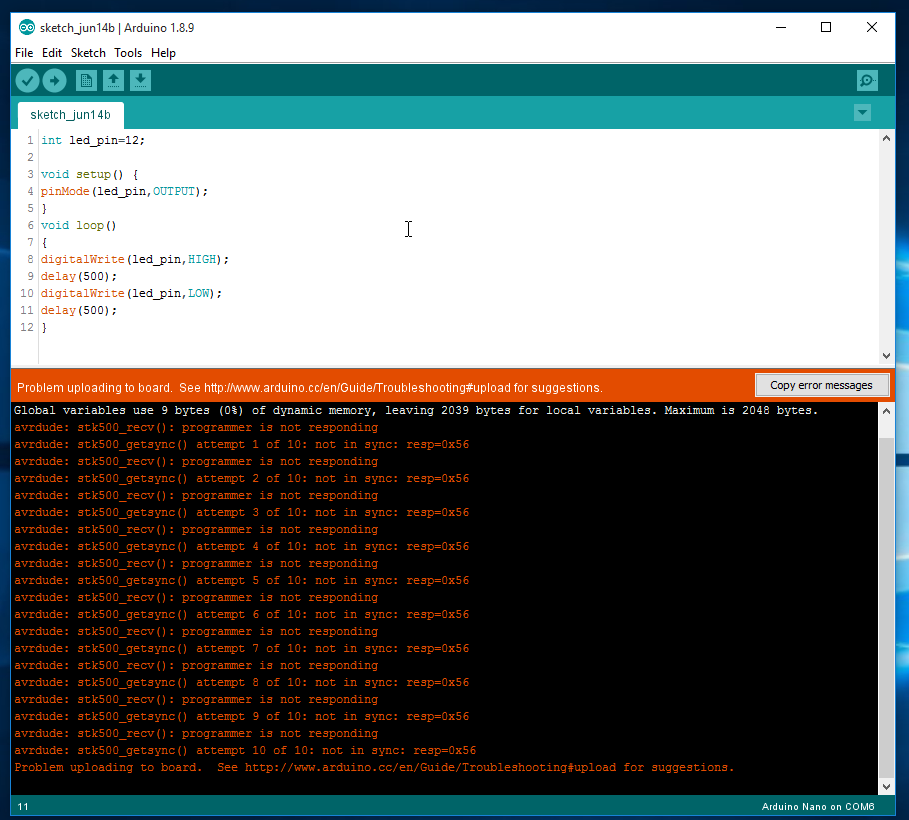Viewport: 909px width, 820px height.
Task: Click editor scrollbar down arrow
Action: [x=886, y=355]
